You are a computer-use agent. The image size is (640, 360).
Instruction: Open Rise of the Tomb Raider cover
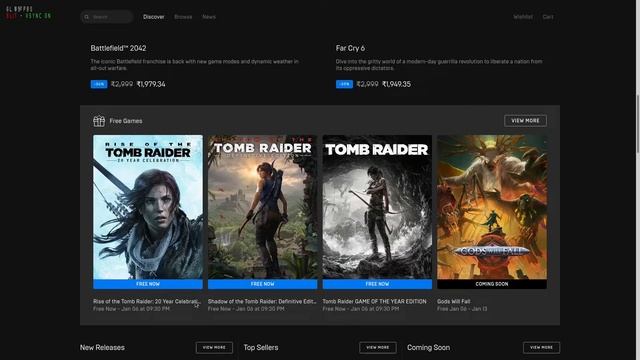click(x=148, y=207)
